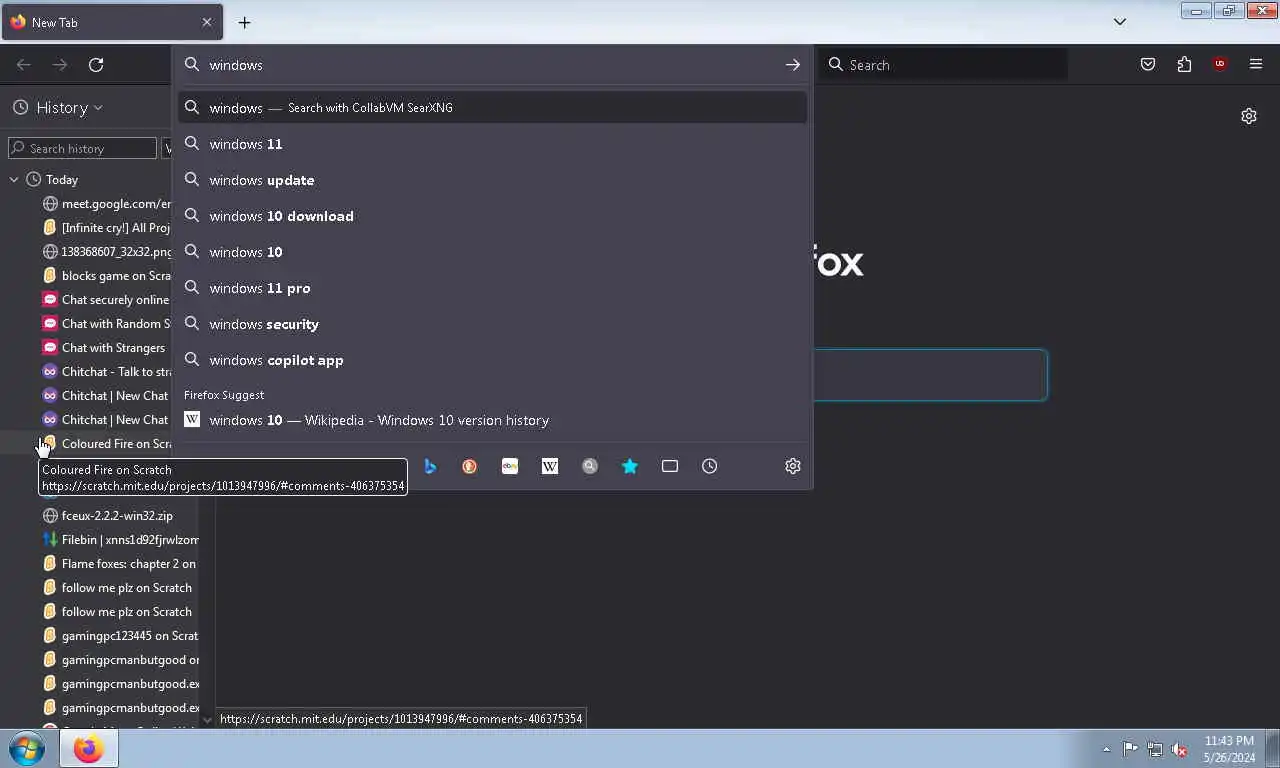Viewport: 1280px width, 768px height.
Task: Select the New Tab browser tab
Action: (112, 22)
